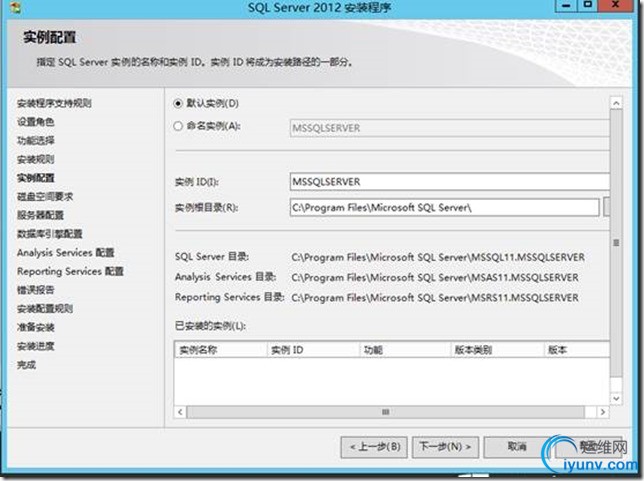Click the 已安装的实例(L) label
This screenshot has width=644, height=481.
pyautogui.click(x=210, y=326)
